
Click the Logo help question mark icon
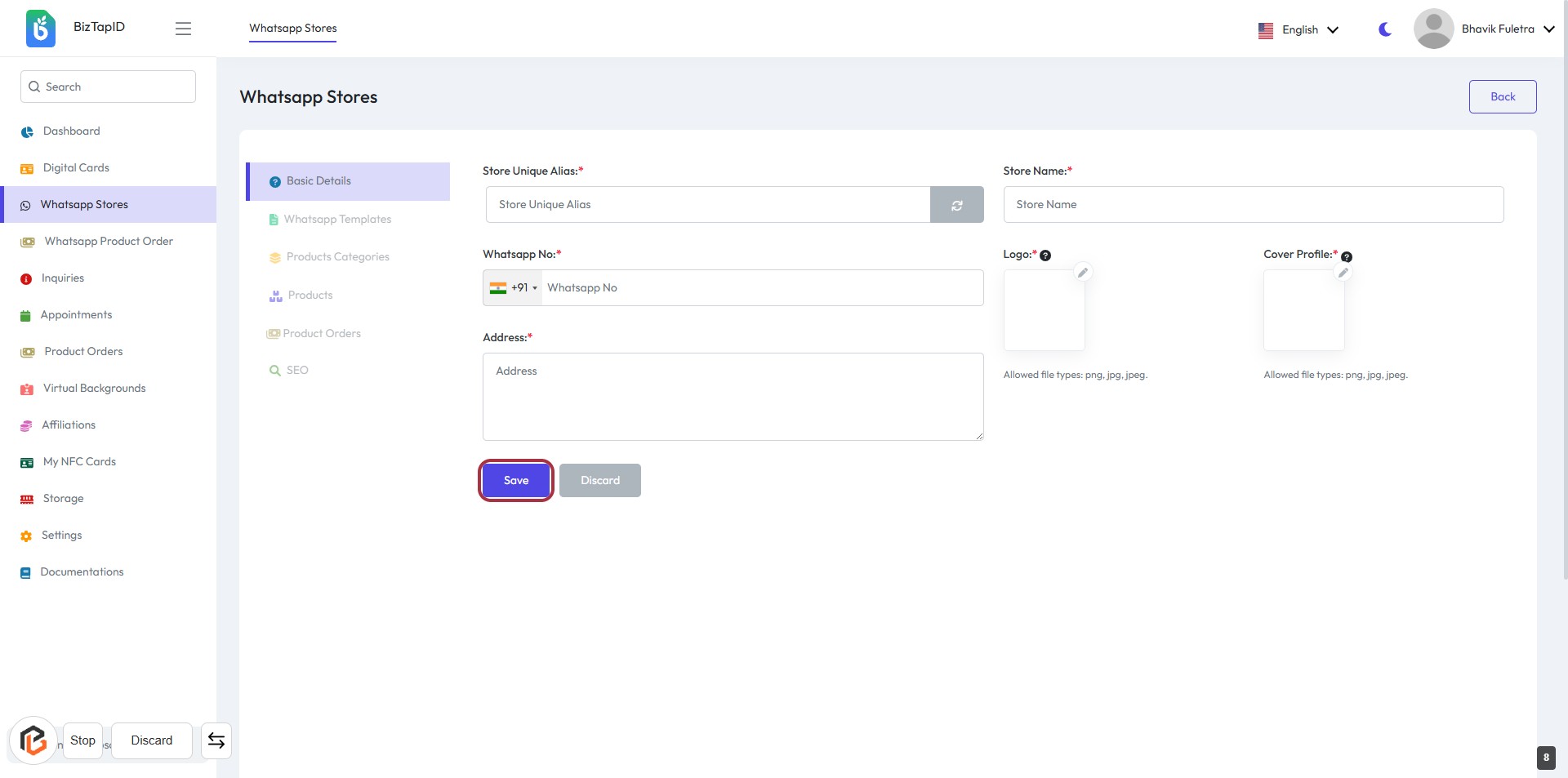1045,256
